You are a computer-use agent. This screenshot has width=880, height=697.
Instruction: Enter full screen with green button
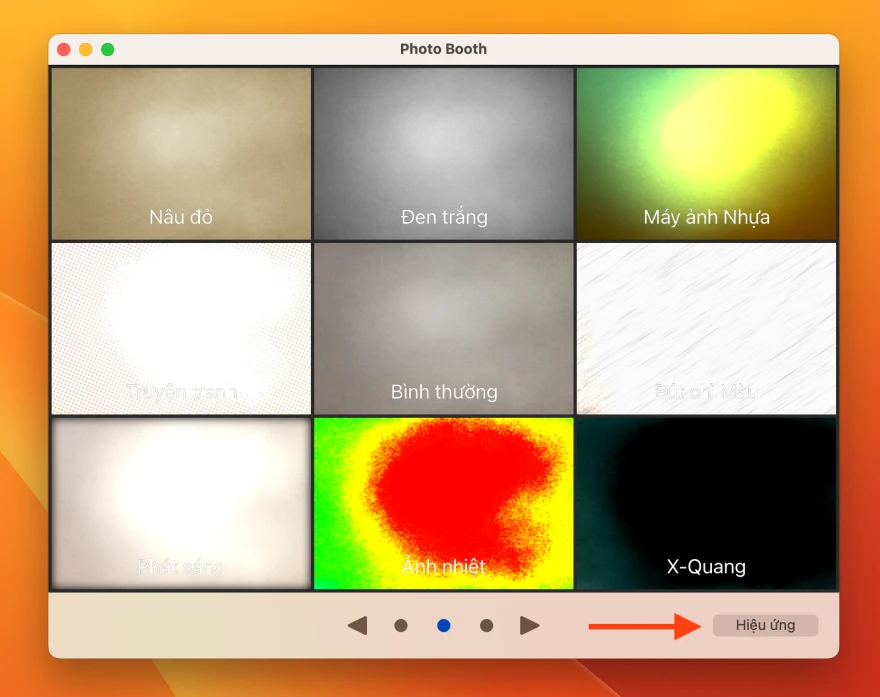click(108, 49)
